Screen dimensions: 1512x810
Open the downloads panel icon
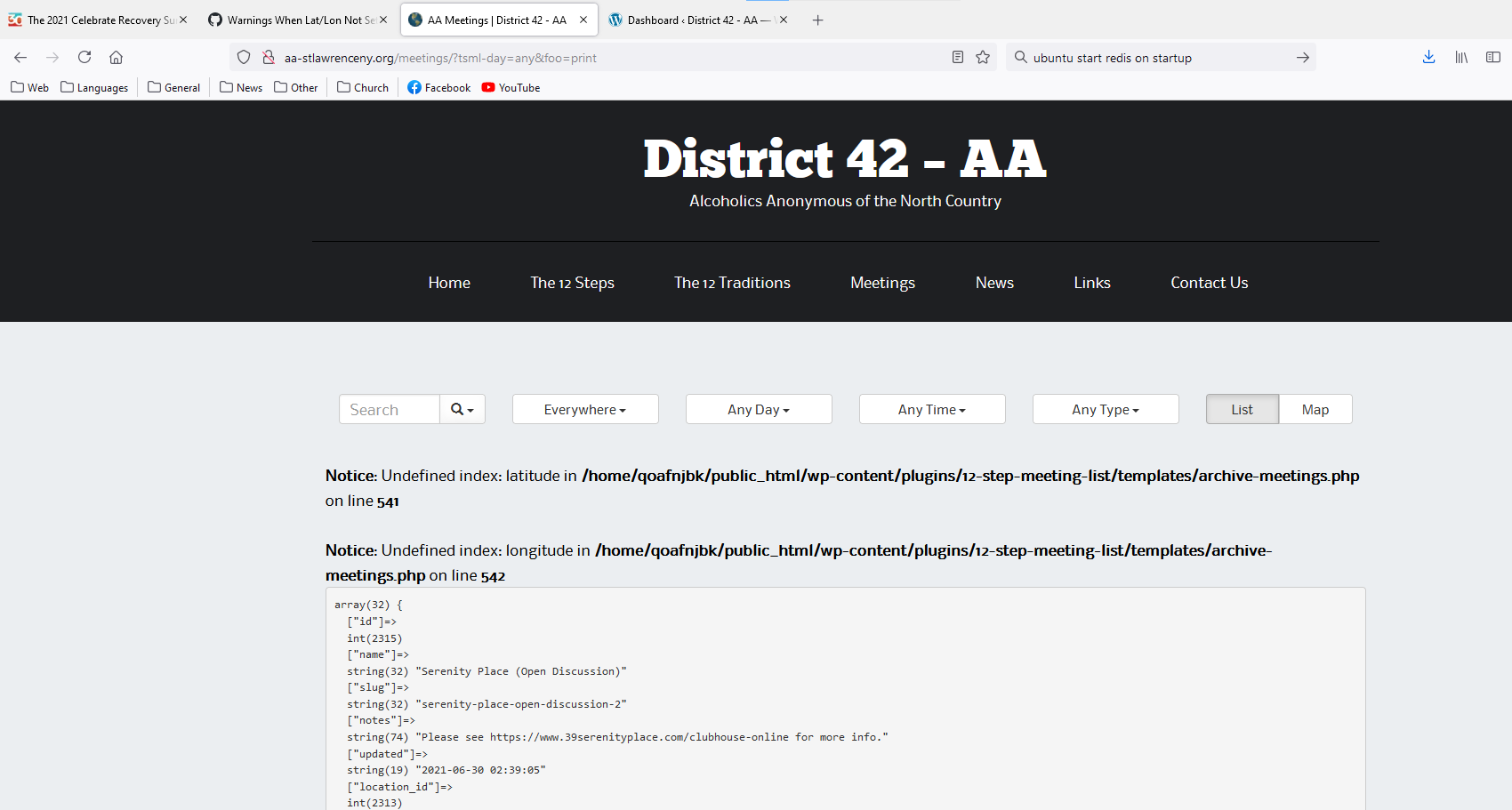pyautogui.click(x=1428, y=58)
